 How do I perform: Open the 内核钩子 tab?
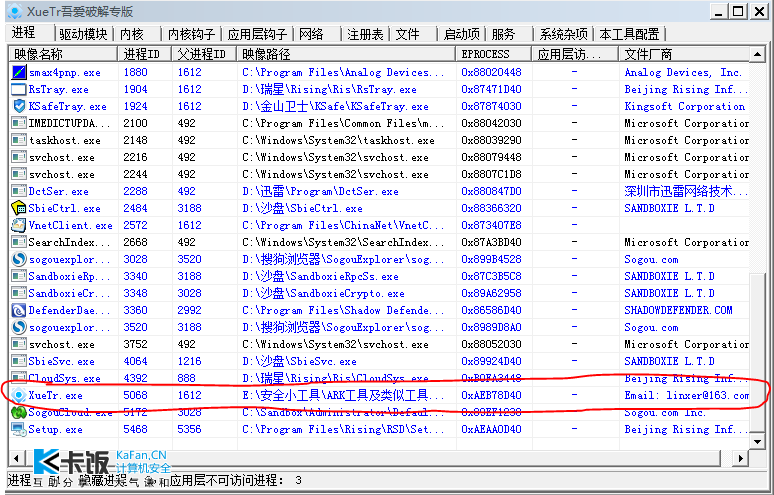191,34
